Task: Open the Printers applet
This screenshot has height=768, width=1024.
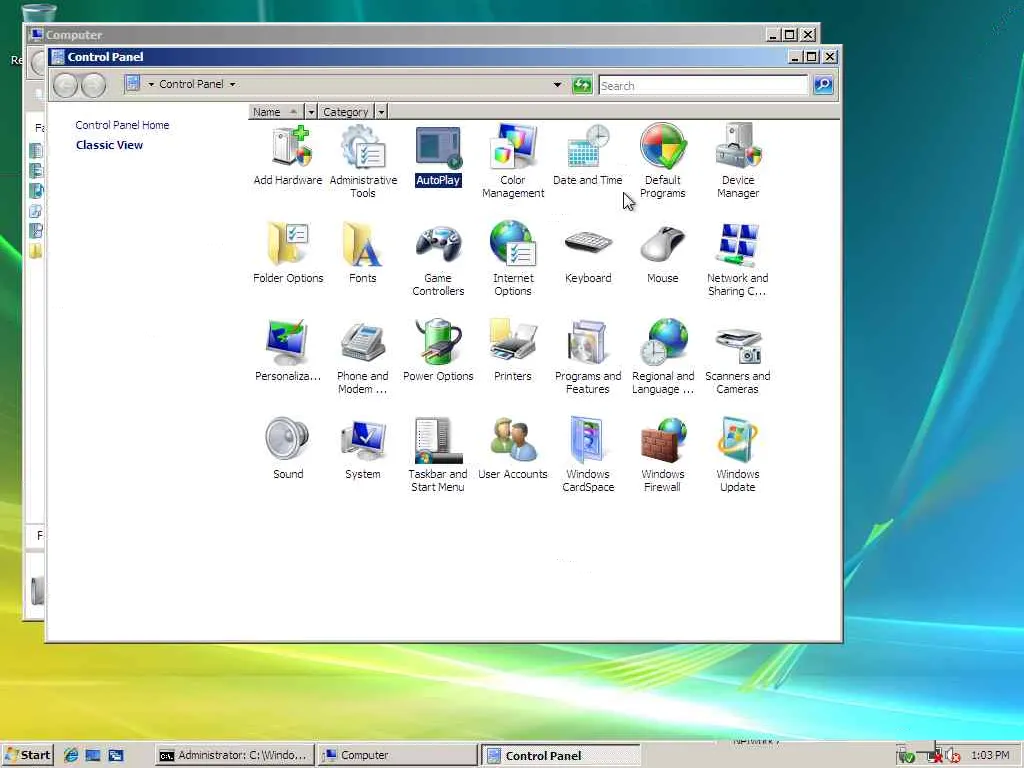Action: [x=513, y=351]
